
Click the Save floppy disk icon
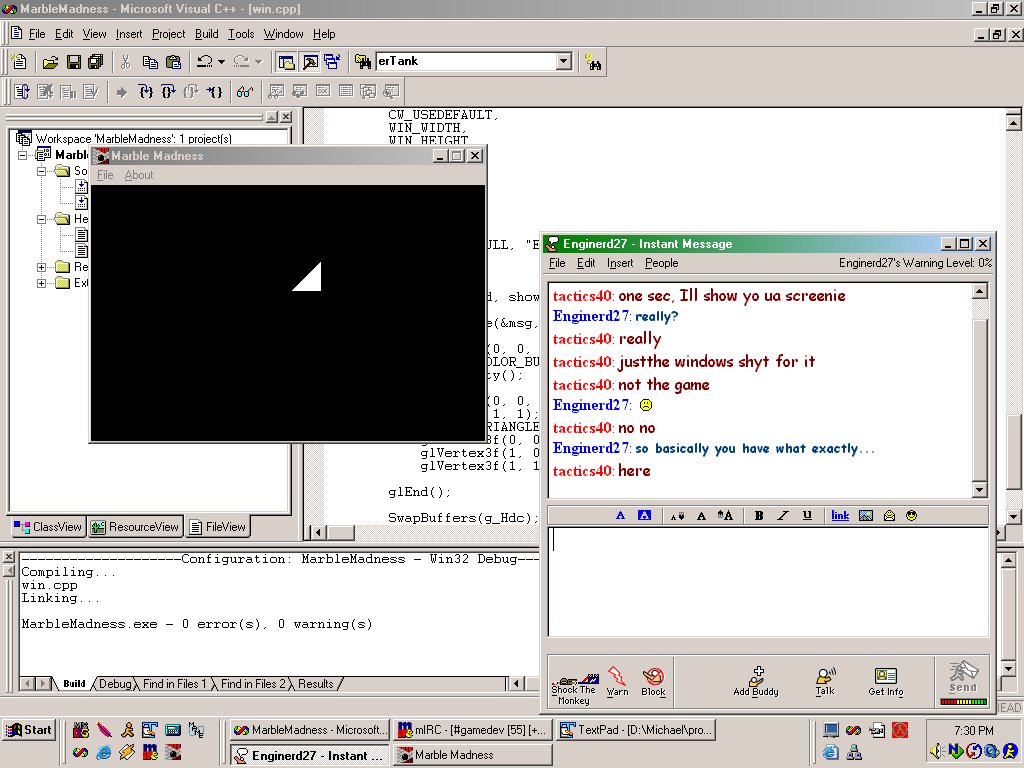coord(74,62)
